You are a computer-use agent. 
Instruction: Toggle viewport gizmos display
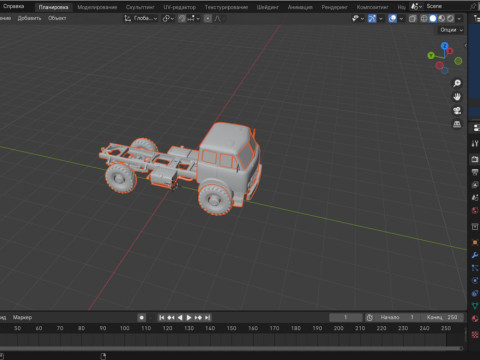[x=372, y=19]
